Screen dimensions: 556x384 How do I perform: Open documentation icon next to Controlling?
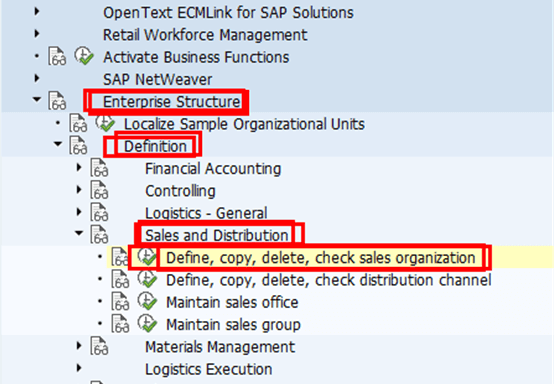[x=99, y=190]
